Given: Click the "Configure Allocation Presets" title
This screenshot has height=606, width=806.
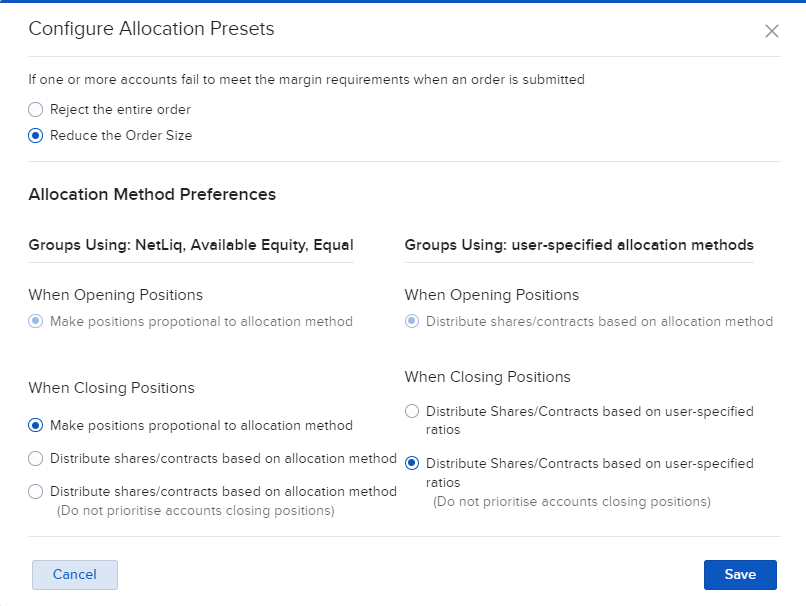Looking at the screenshot, I should [x=151, y=29].
